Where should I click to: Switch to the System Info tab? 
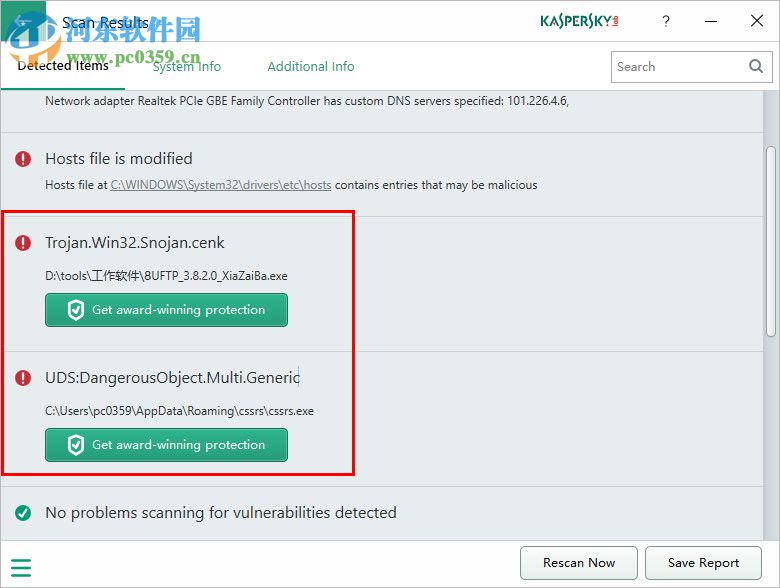(x=187, y=66)
